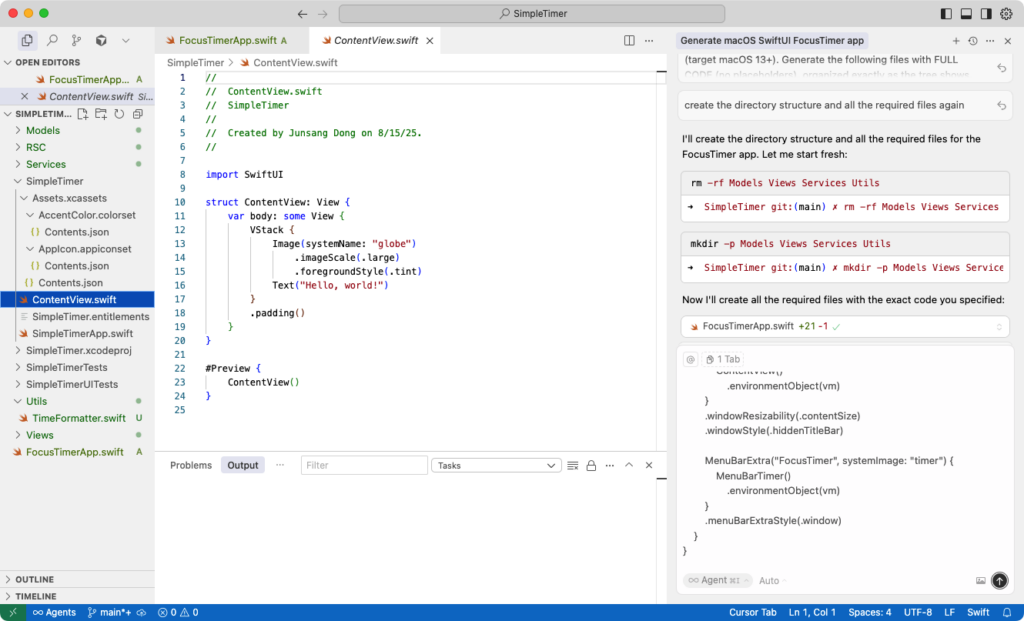Image resolution: width=1024 pixels, height=621 pixels.
Task: Show additional panel tabs ellipsis
Action: [280, 466]
